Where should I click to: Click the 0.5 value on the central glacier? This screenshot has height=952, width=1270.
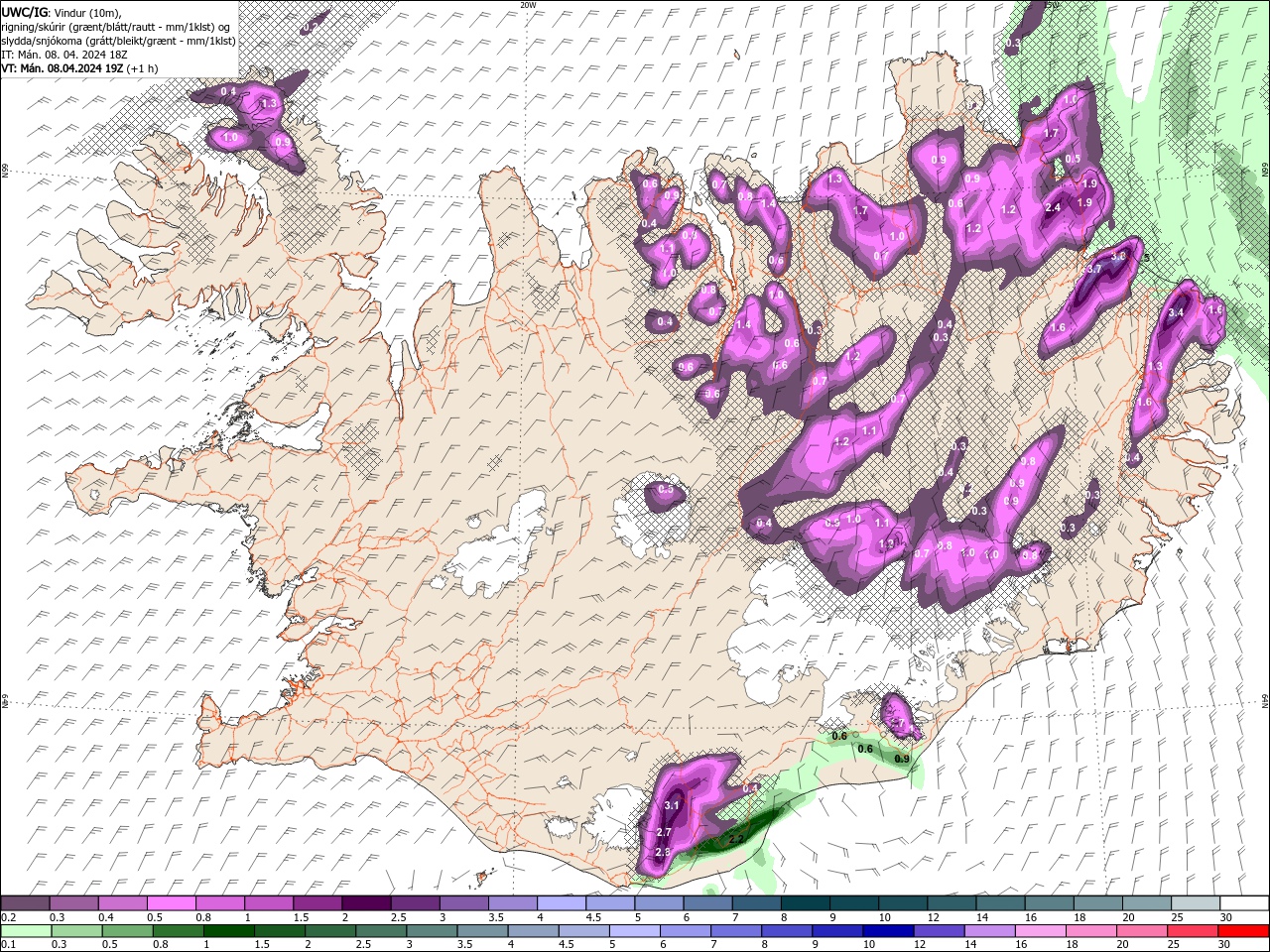[666, 490]
